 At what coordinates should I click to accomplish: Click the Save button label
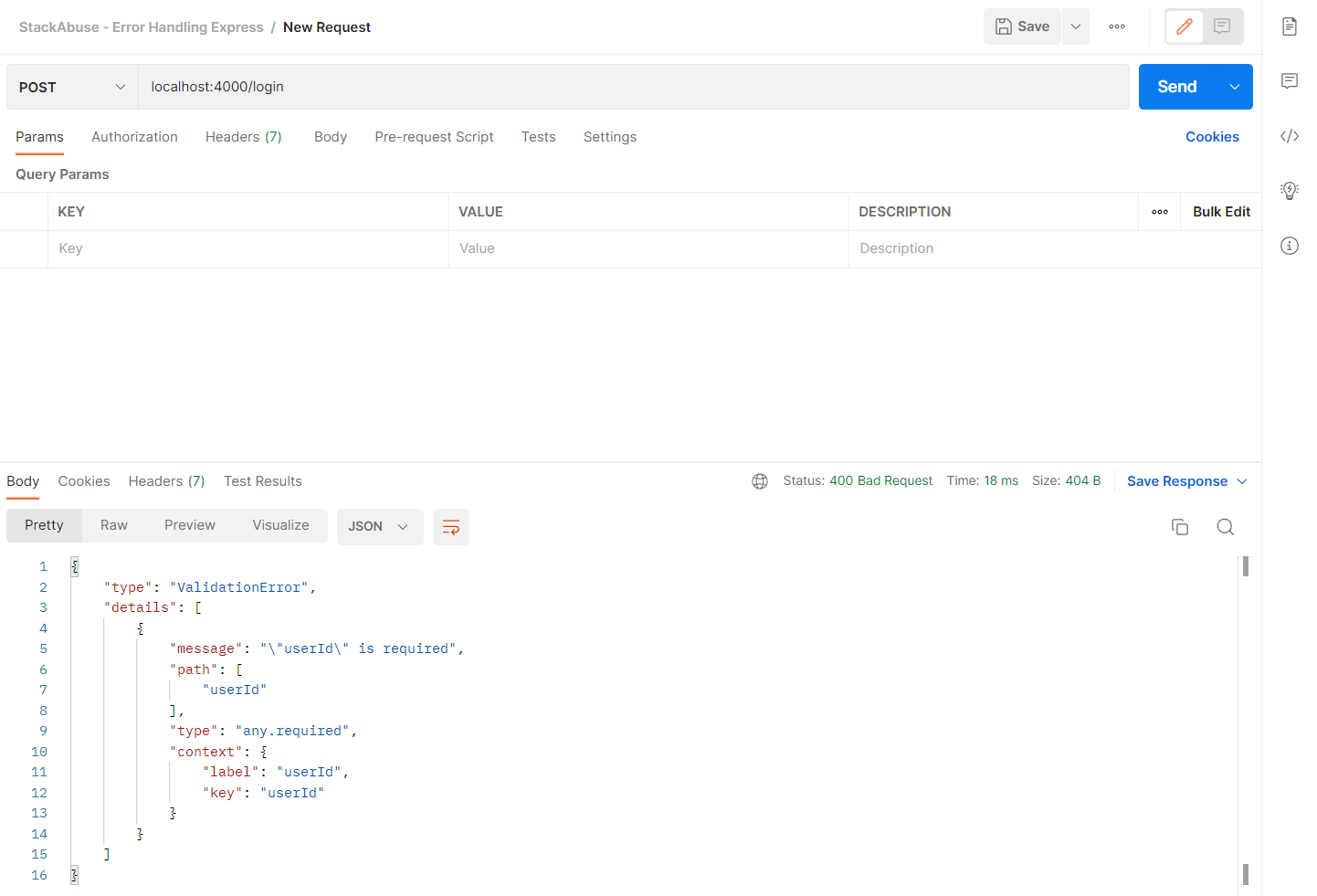(1034, 26)
